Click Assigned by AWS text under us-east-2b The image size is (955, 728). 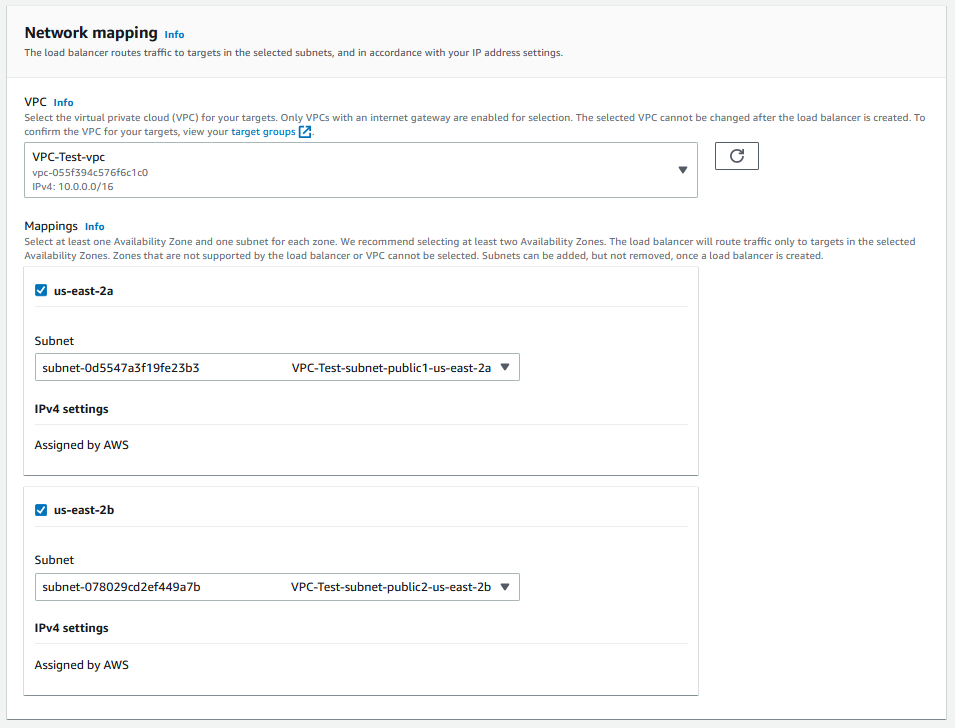pos(81,665)
